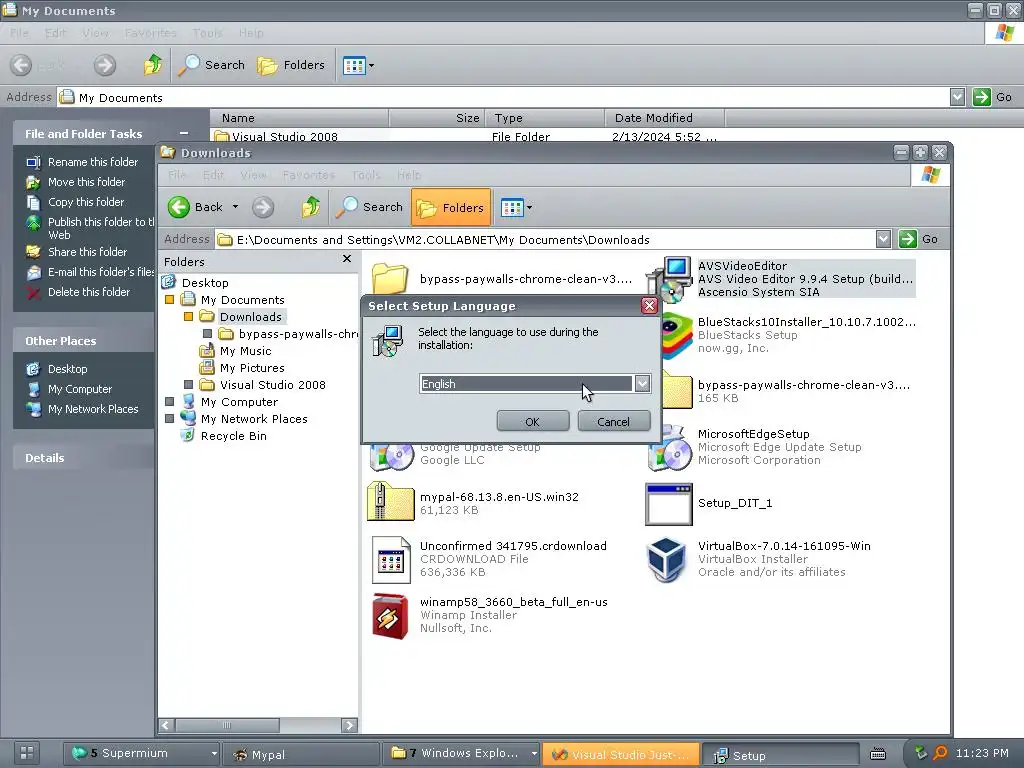1024x768 pixels.
Task: Click Delete this folder task
Action: pyautogui.click(x=89, y=292)
